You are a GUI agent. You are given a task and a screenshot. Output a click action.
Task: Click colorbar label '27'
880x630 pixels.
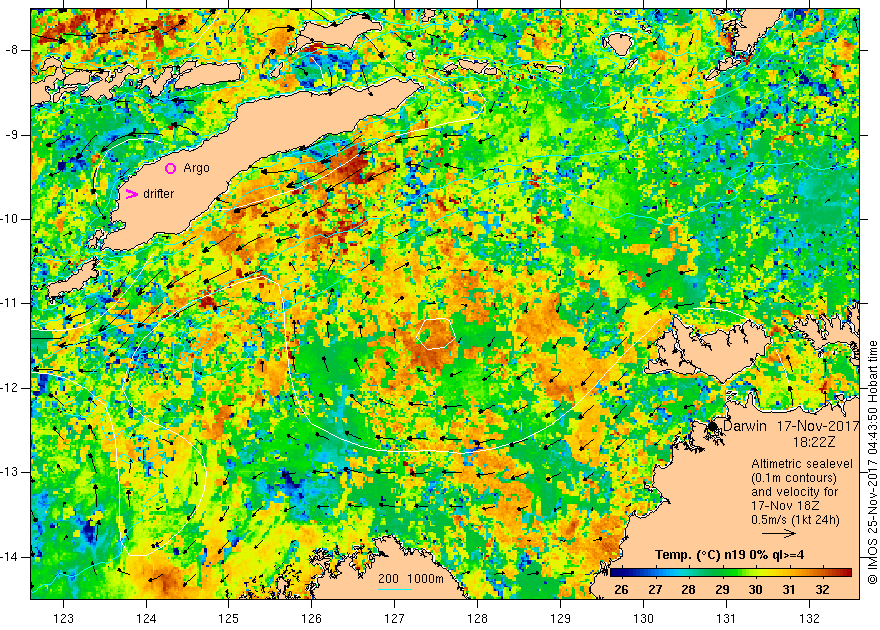click(x=654, y=590)
